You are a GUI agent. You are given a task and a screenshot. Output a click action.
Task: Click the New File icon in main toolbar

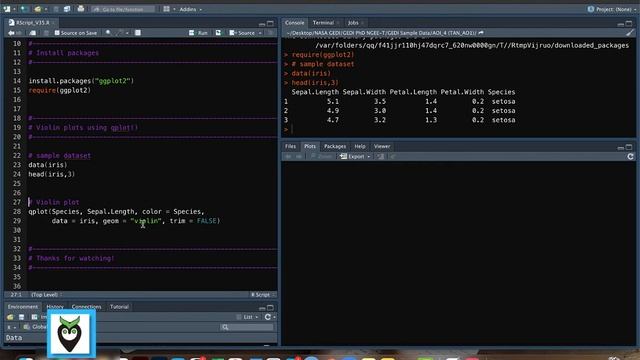coord(7,9)
